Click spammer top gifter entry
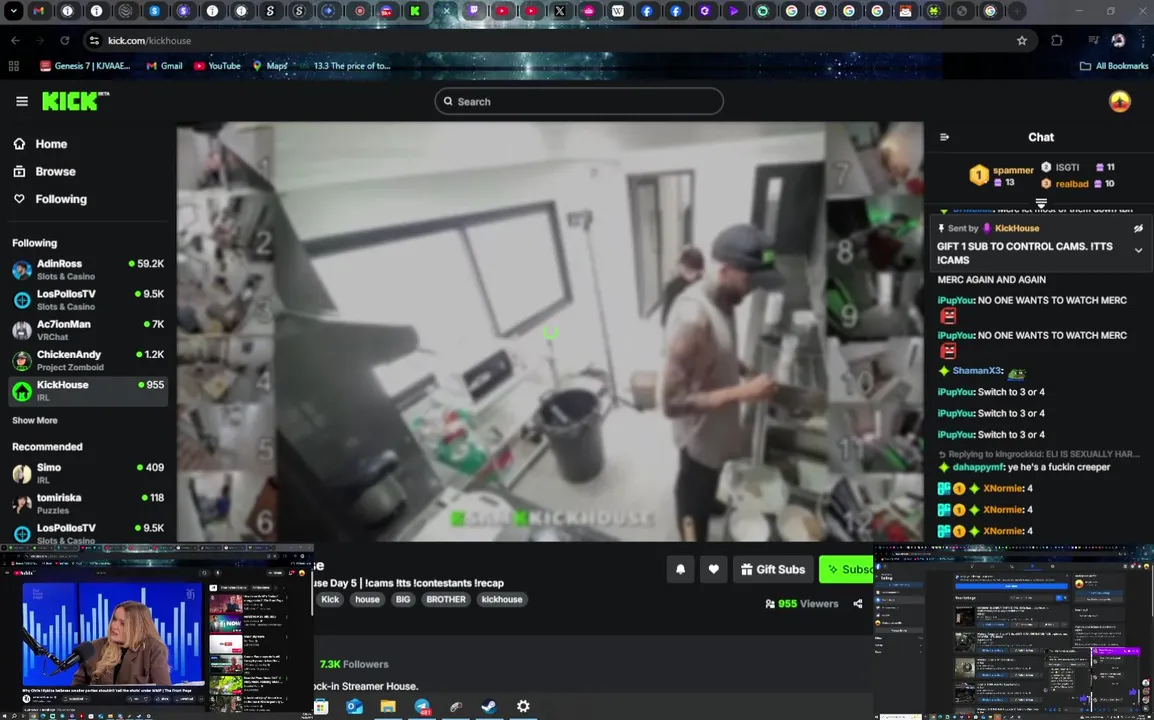Viewport: 1154px width, 720px height. tap(1002, 175)
